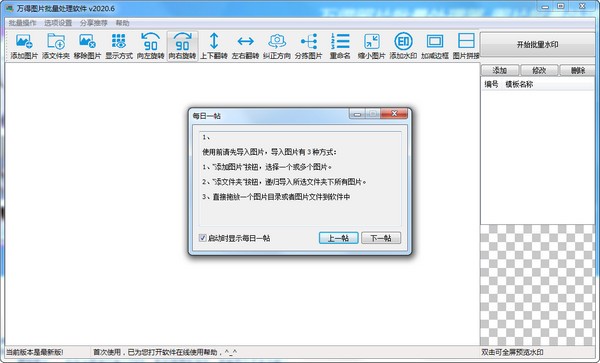Select the 缩小图片 shrink image icon

point(372,46)
